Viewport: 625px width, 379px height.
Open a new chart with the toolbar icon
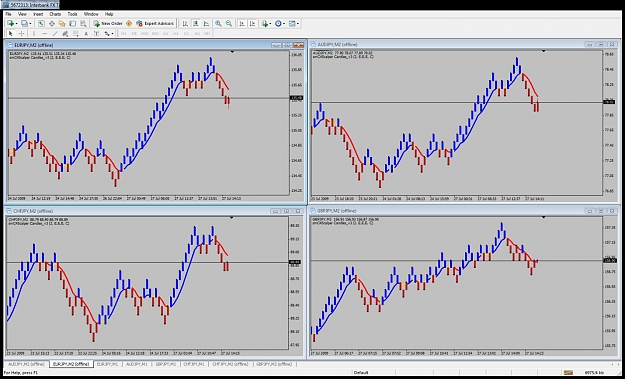pos(10,24)
